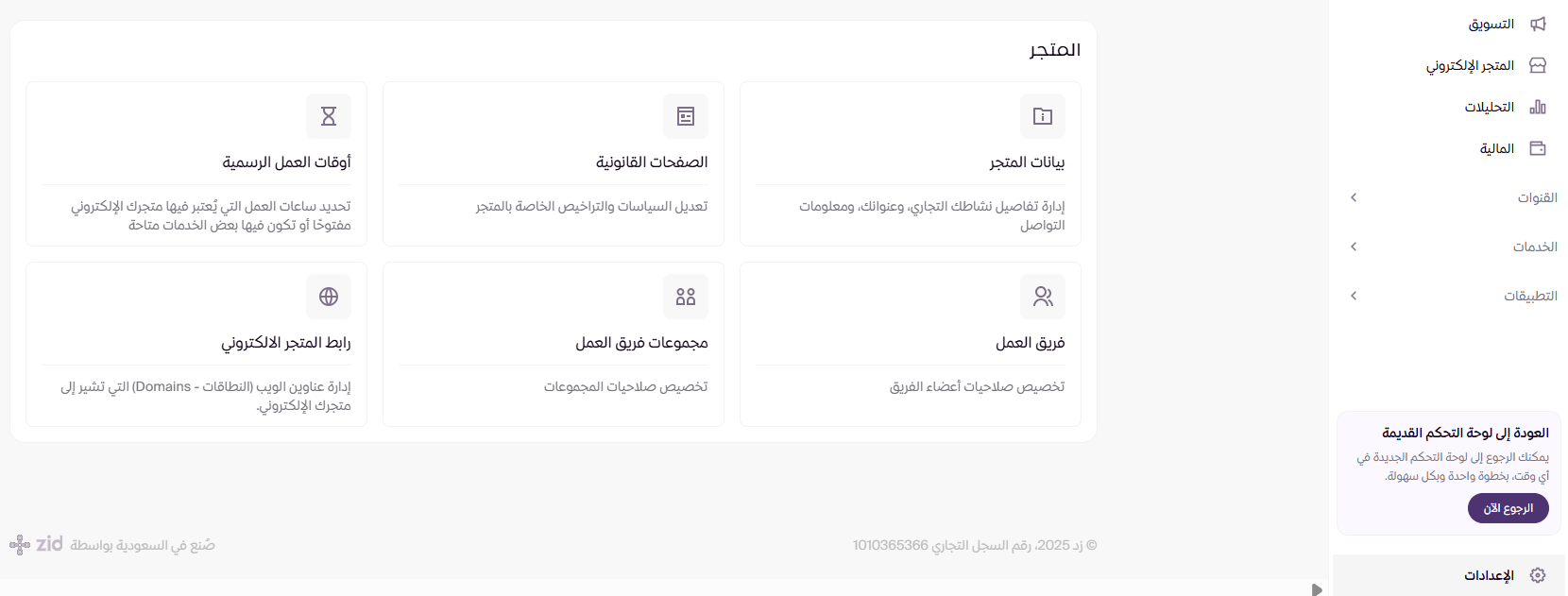Screen dimensions: 1568x596
Task: Click the online store sidebar icon
Action: [x=1538, y=65]
